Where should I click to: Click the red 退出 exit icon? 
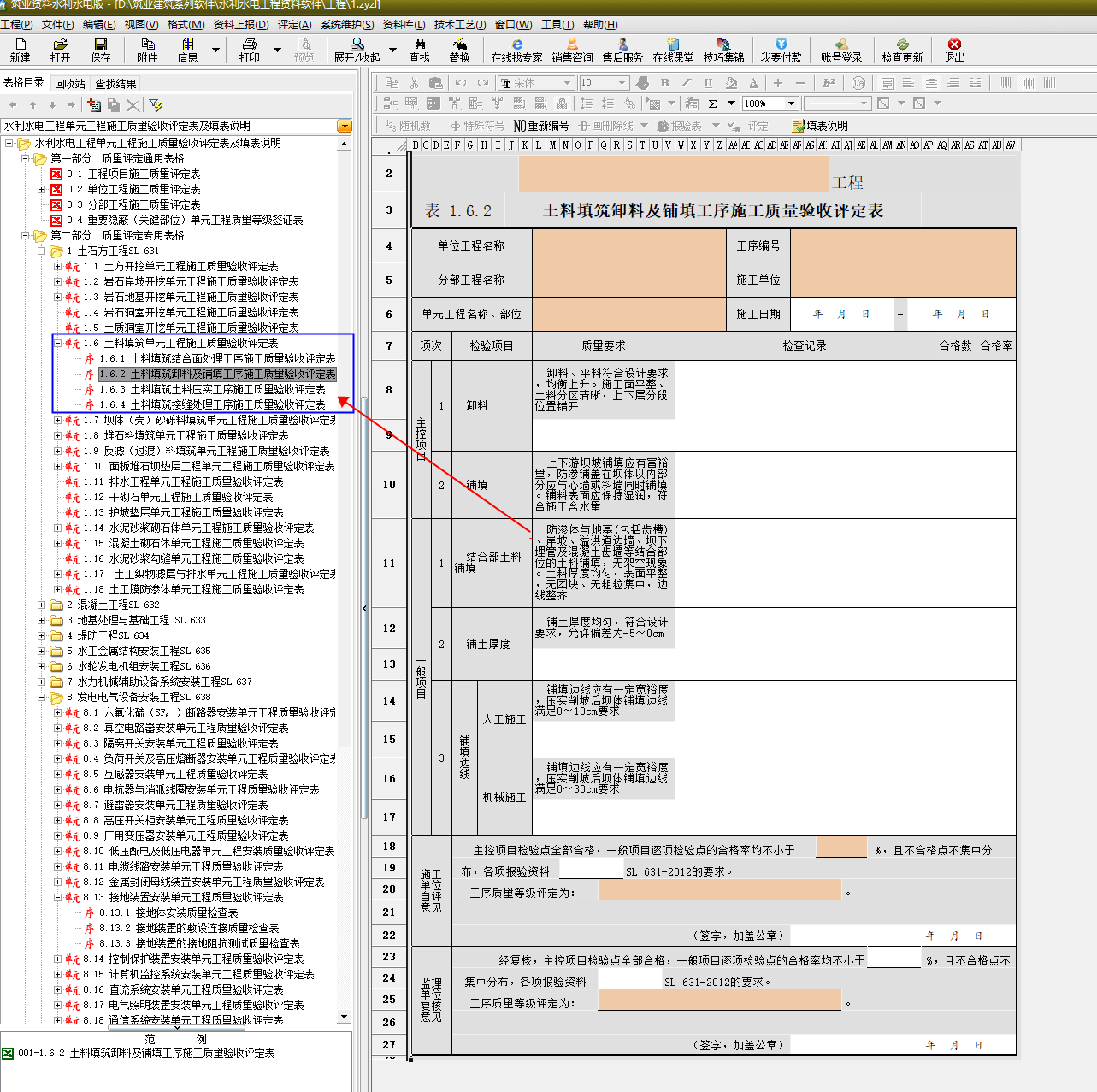[954, 50]
